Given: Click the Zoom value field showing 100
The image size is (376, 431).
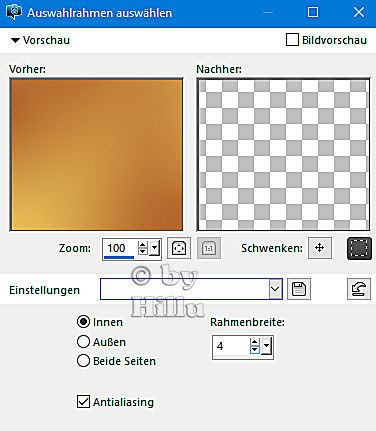Looking at the screenshot, I should [119, 249].
